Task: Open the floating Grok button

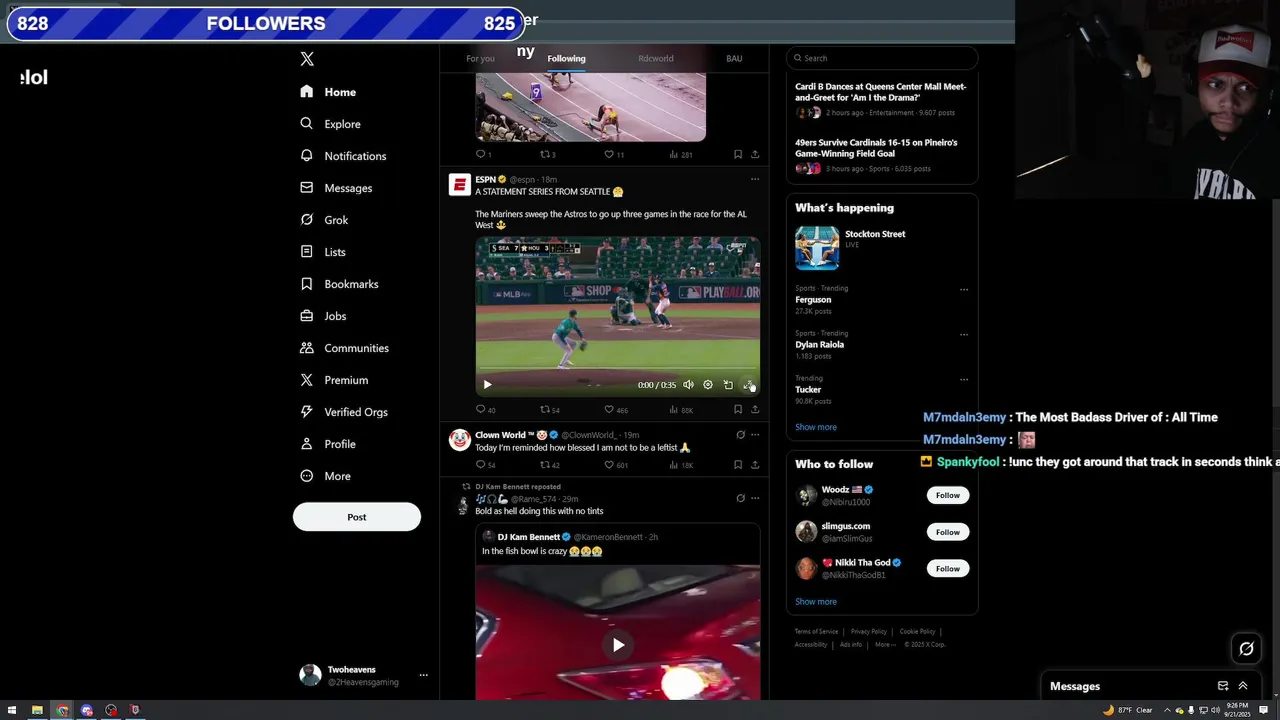Action: 1246,649
